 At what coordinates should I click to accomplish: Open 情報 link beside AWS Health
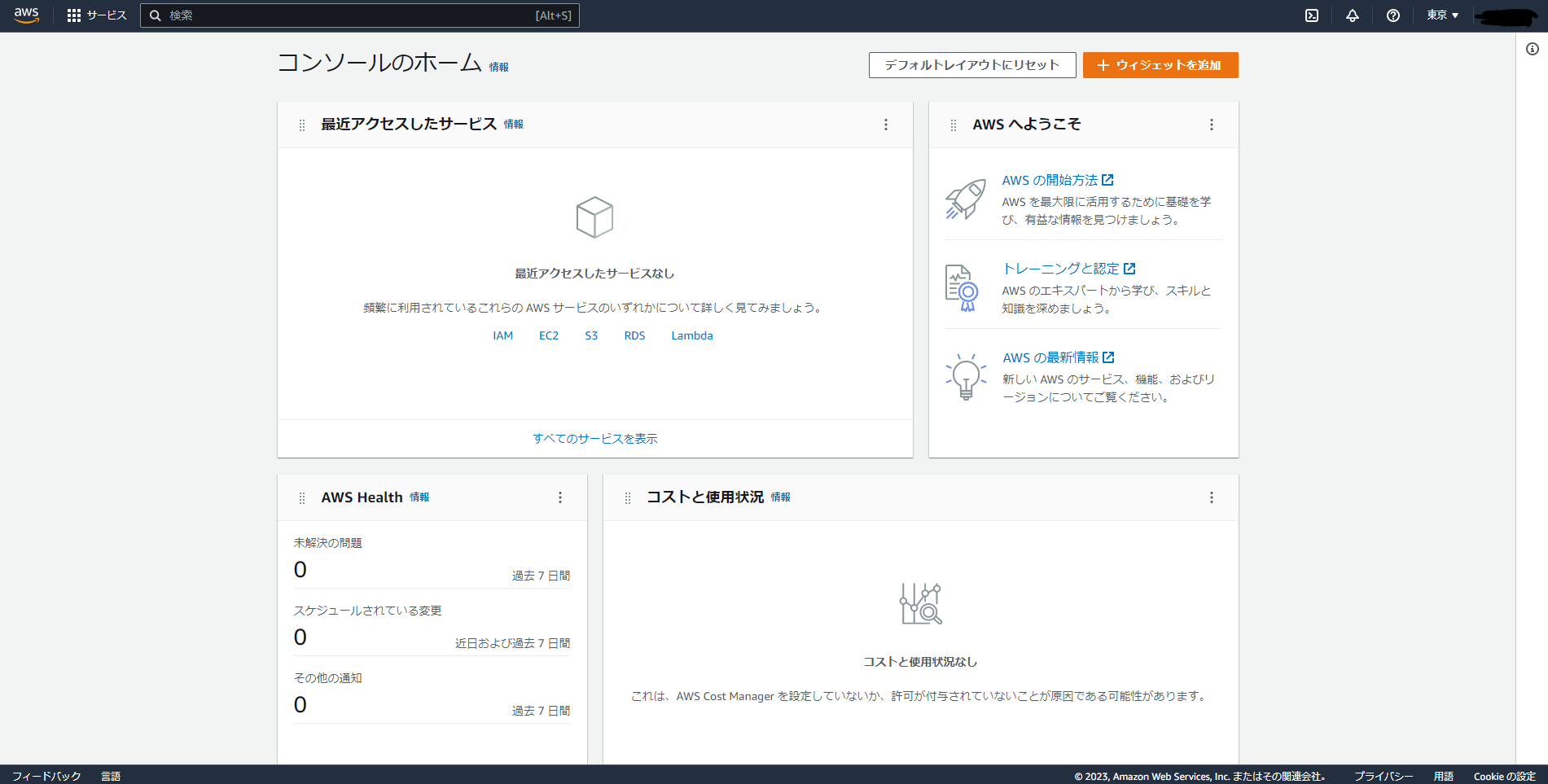(419, 497)
